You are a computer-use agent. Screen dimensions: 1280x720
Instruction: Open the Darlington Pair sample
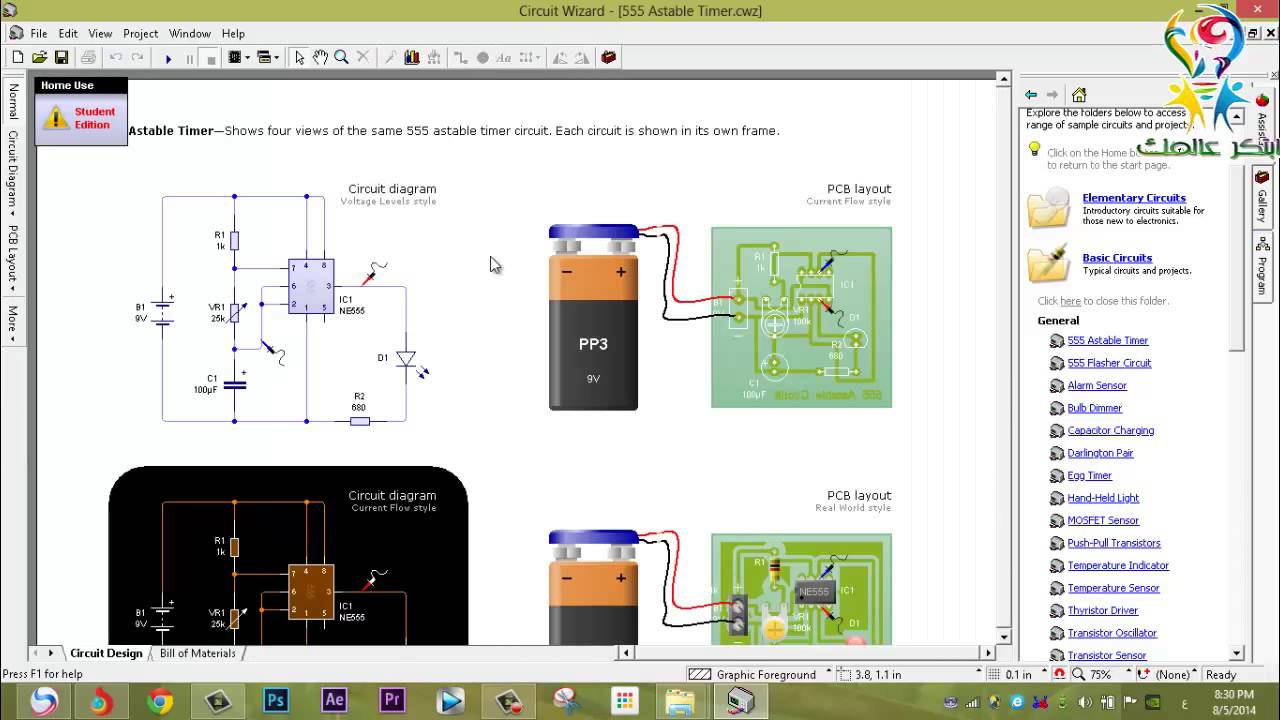click(x=1100, y=453)
